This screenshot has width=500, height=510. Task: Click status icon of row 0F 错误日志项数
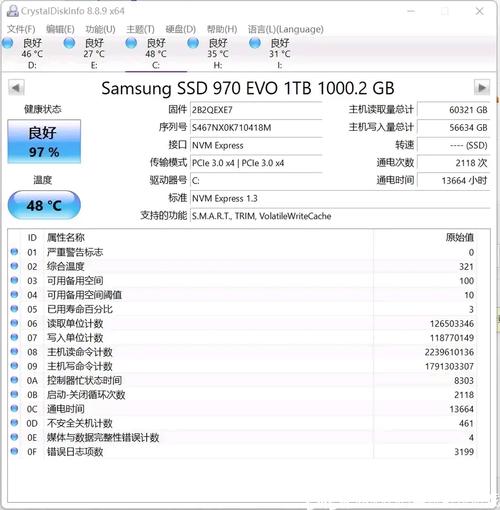(x=14, y=451)
